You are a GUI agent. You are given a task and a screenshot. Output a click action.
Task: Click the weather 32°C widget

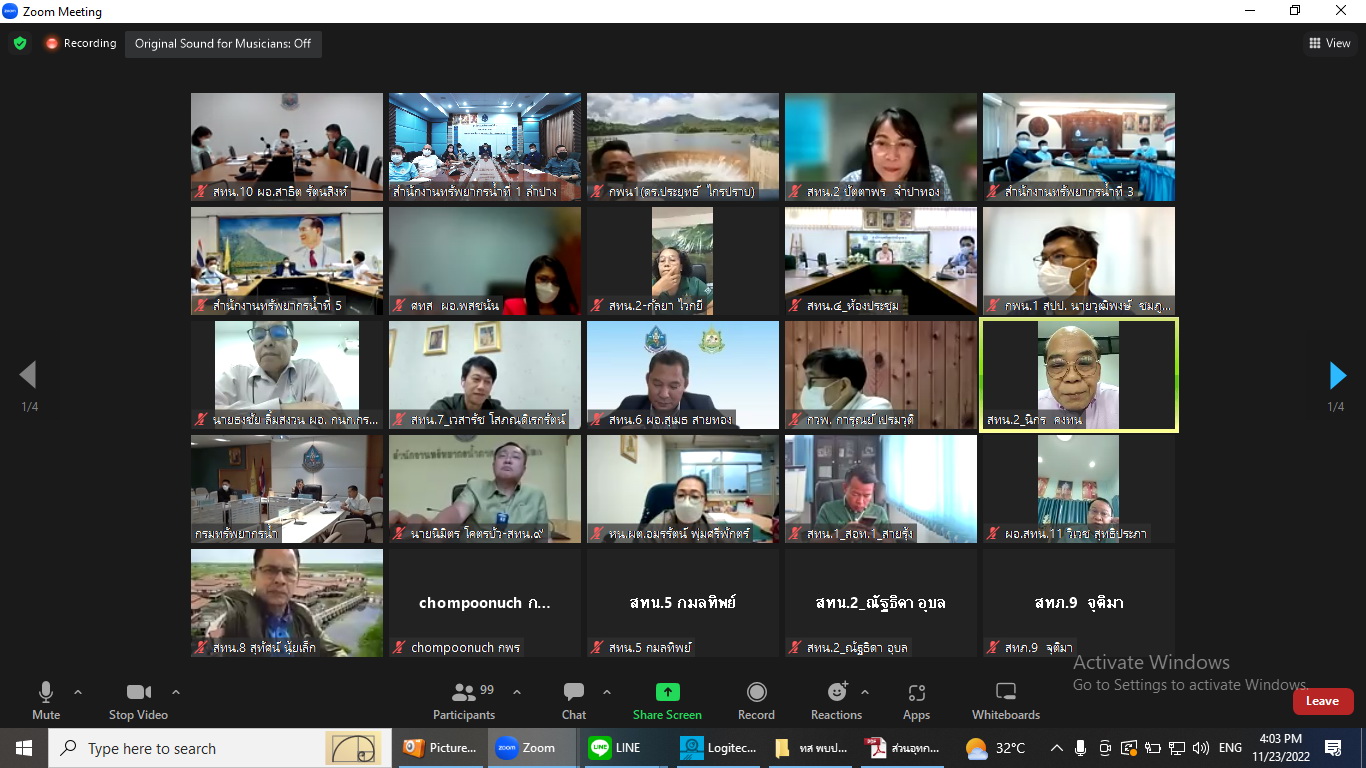tap(996, 748)
